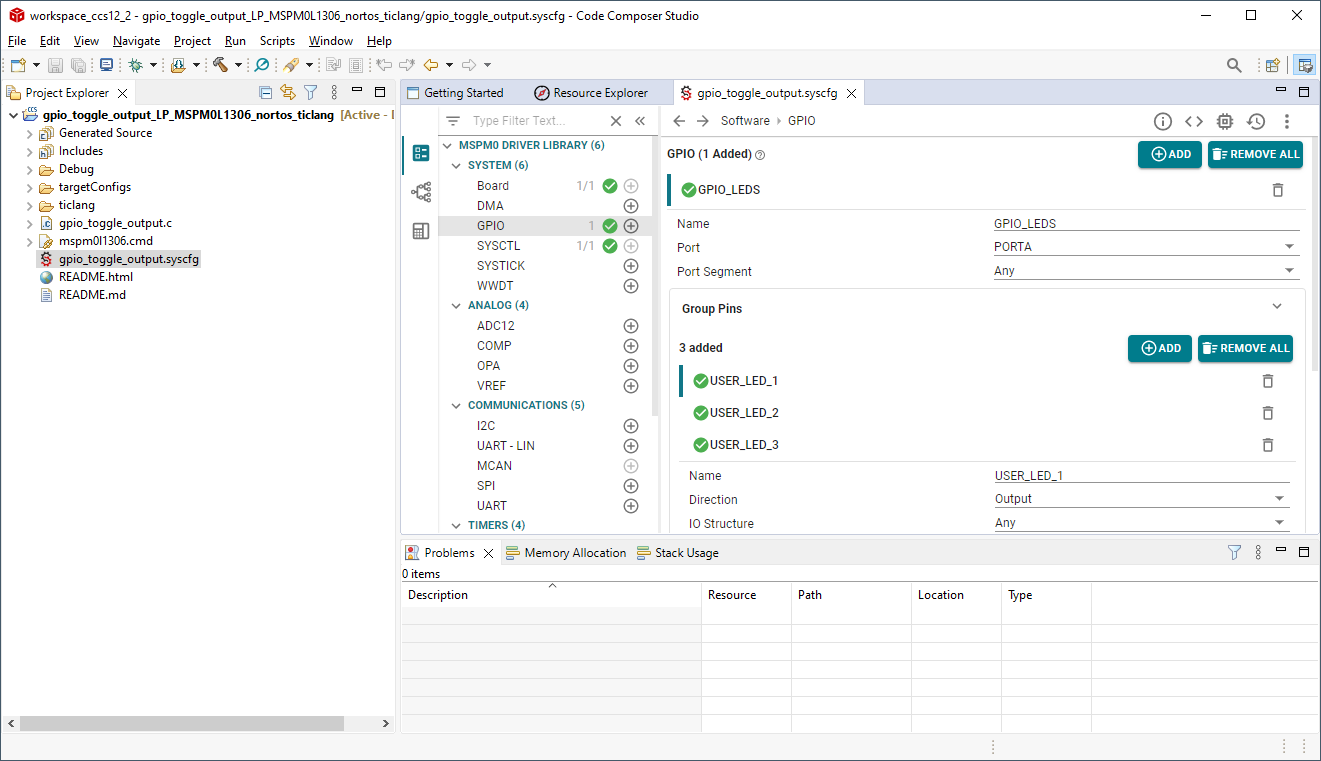Add an ADC12 instance with plus icon

click(631, 326)
